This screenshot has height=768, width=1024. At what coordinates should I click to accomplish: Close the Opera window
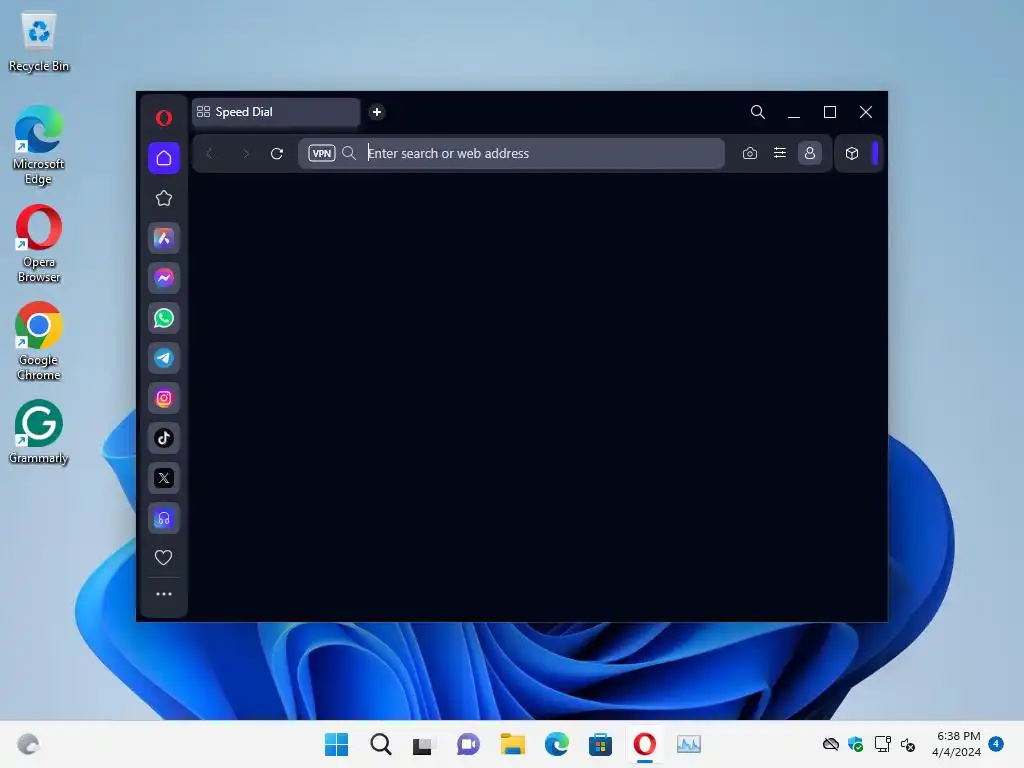(x=866, y=112)
